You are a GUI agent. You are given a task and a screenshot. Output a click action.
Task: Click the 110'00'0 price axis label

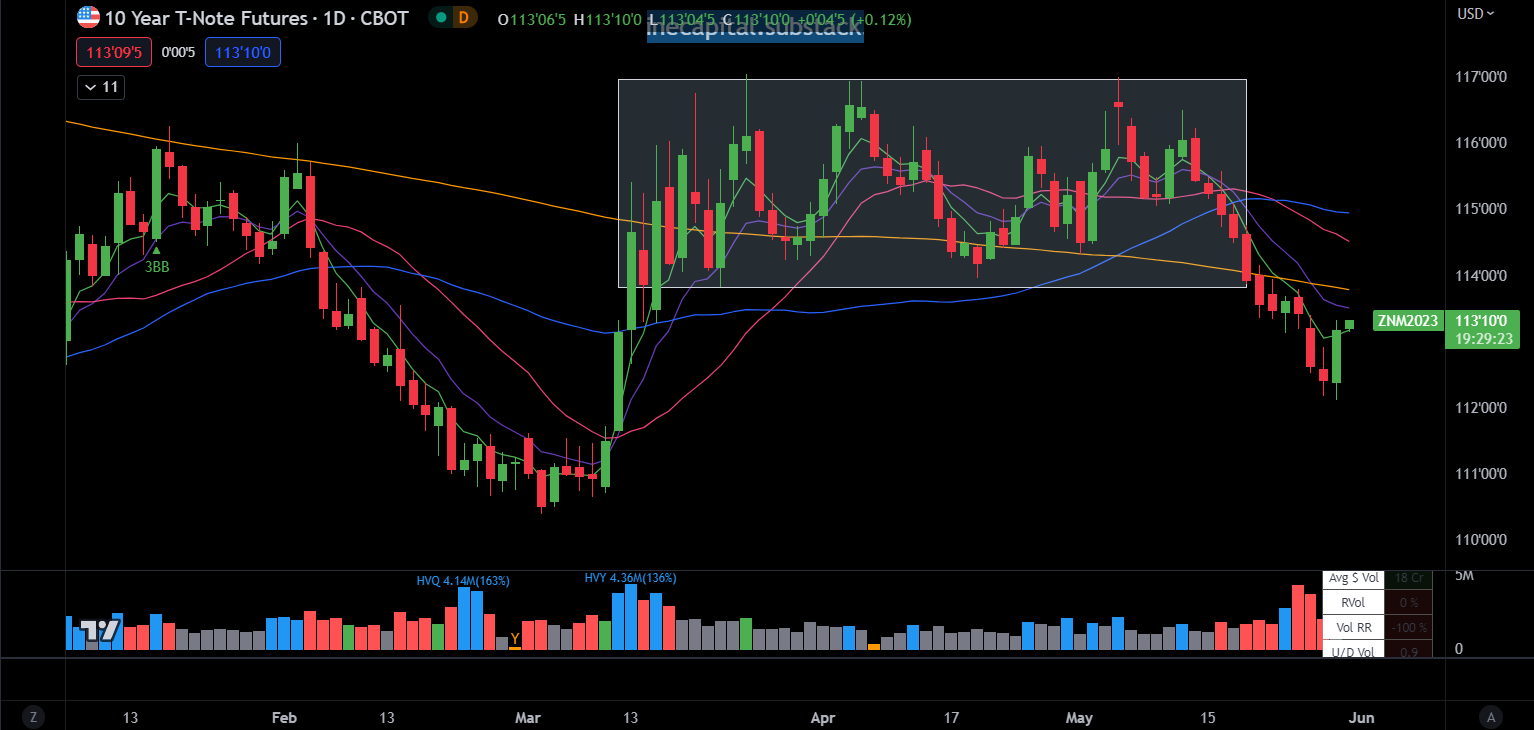(x=1481, y=540)
